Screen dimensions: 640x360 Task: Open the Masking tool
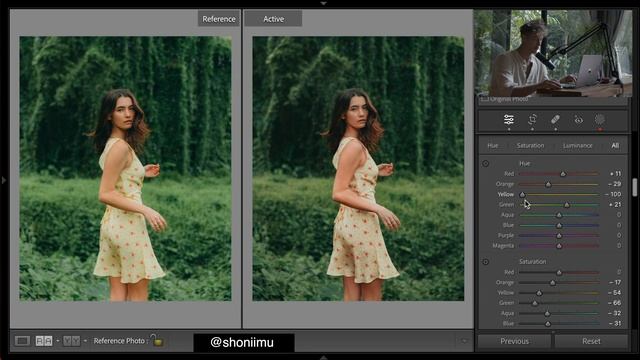click(600, 120)
